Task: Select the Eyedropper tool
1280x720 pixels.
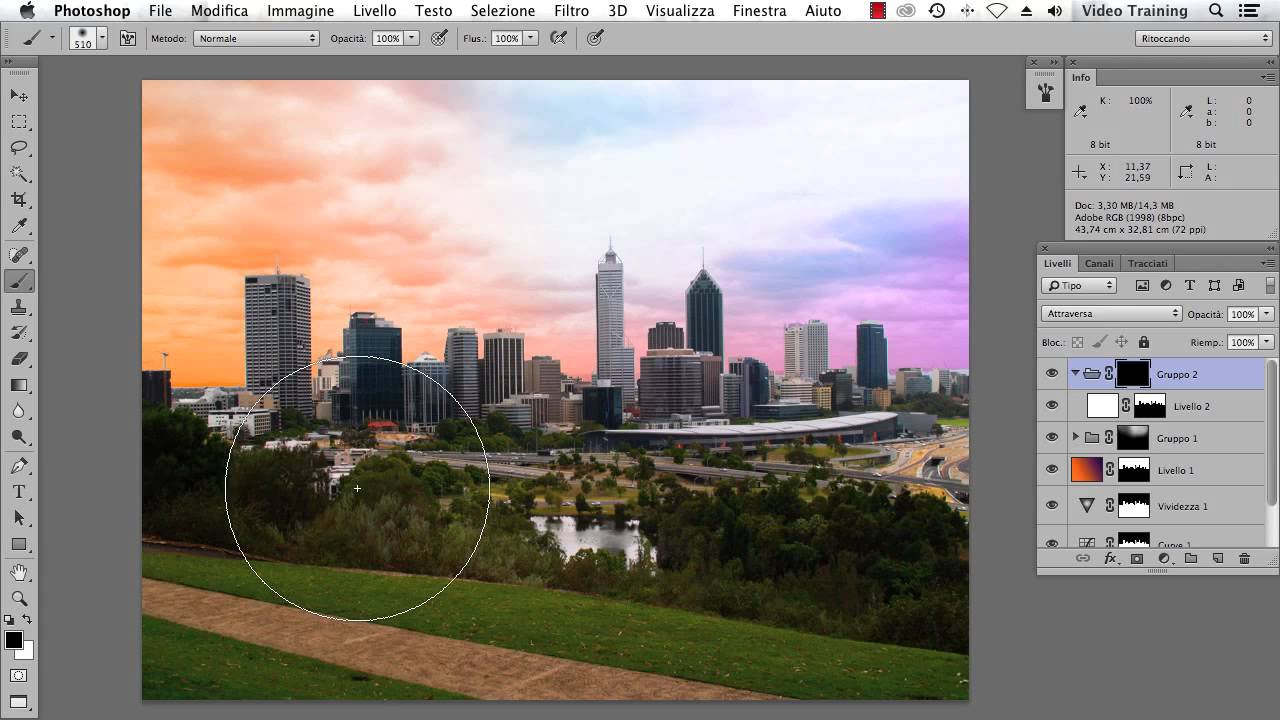Action: coord(19,227)
